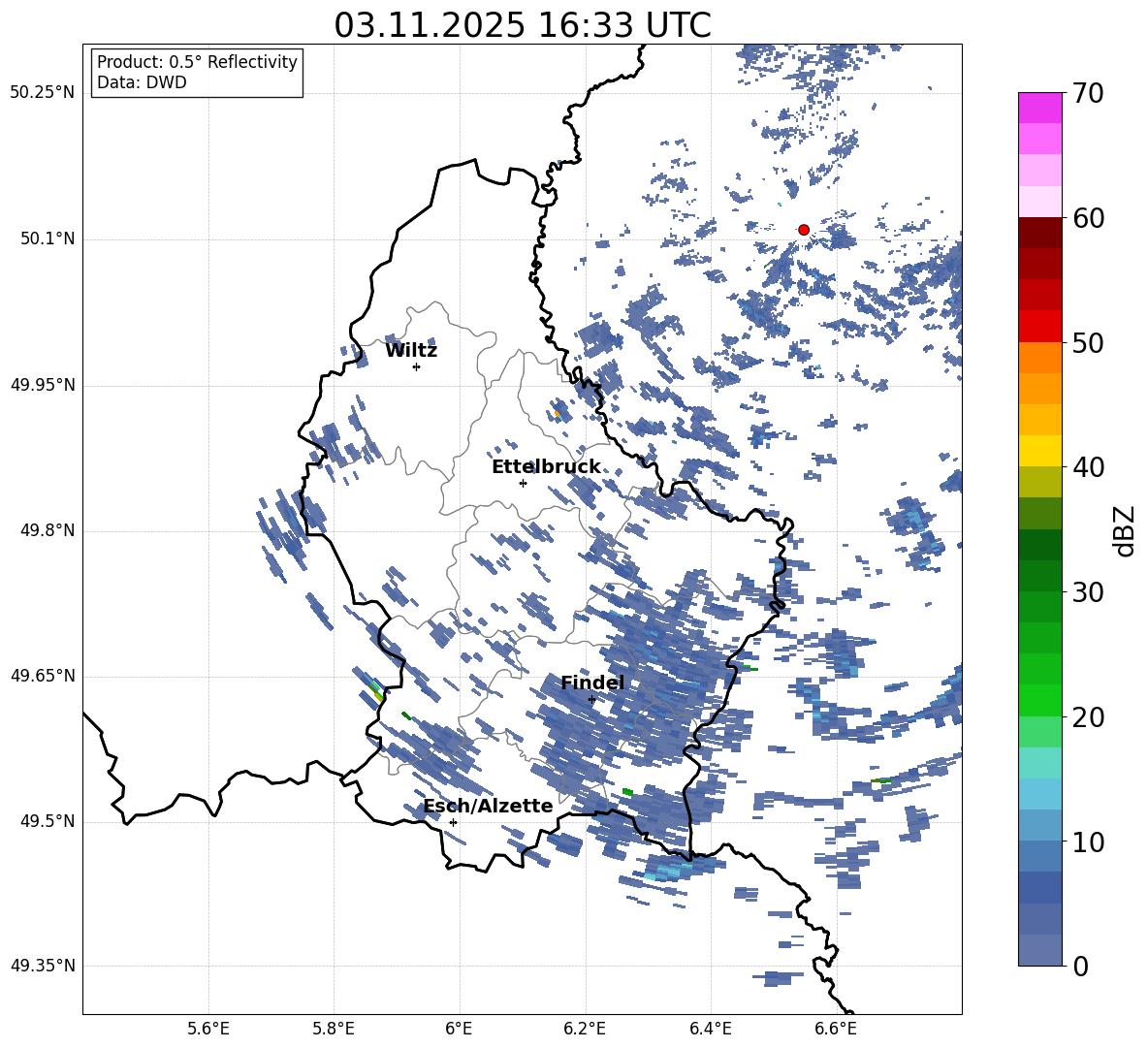Pick the yellow colorbar segment above 40
The height and width of the screenshot is (1048, 1148).
click(1039, 451)
